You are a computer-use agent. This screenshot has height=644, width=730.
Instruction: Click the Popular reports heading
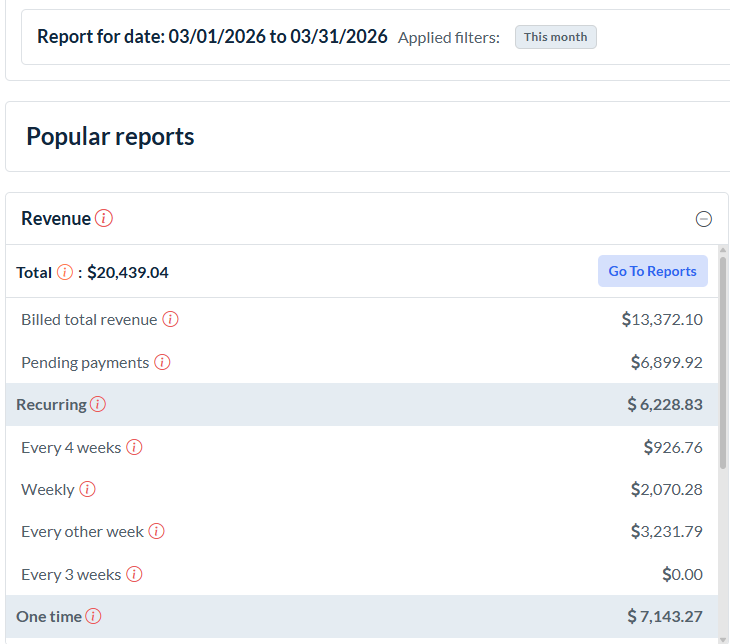click(x=110, y=136)
